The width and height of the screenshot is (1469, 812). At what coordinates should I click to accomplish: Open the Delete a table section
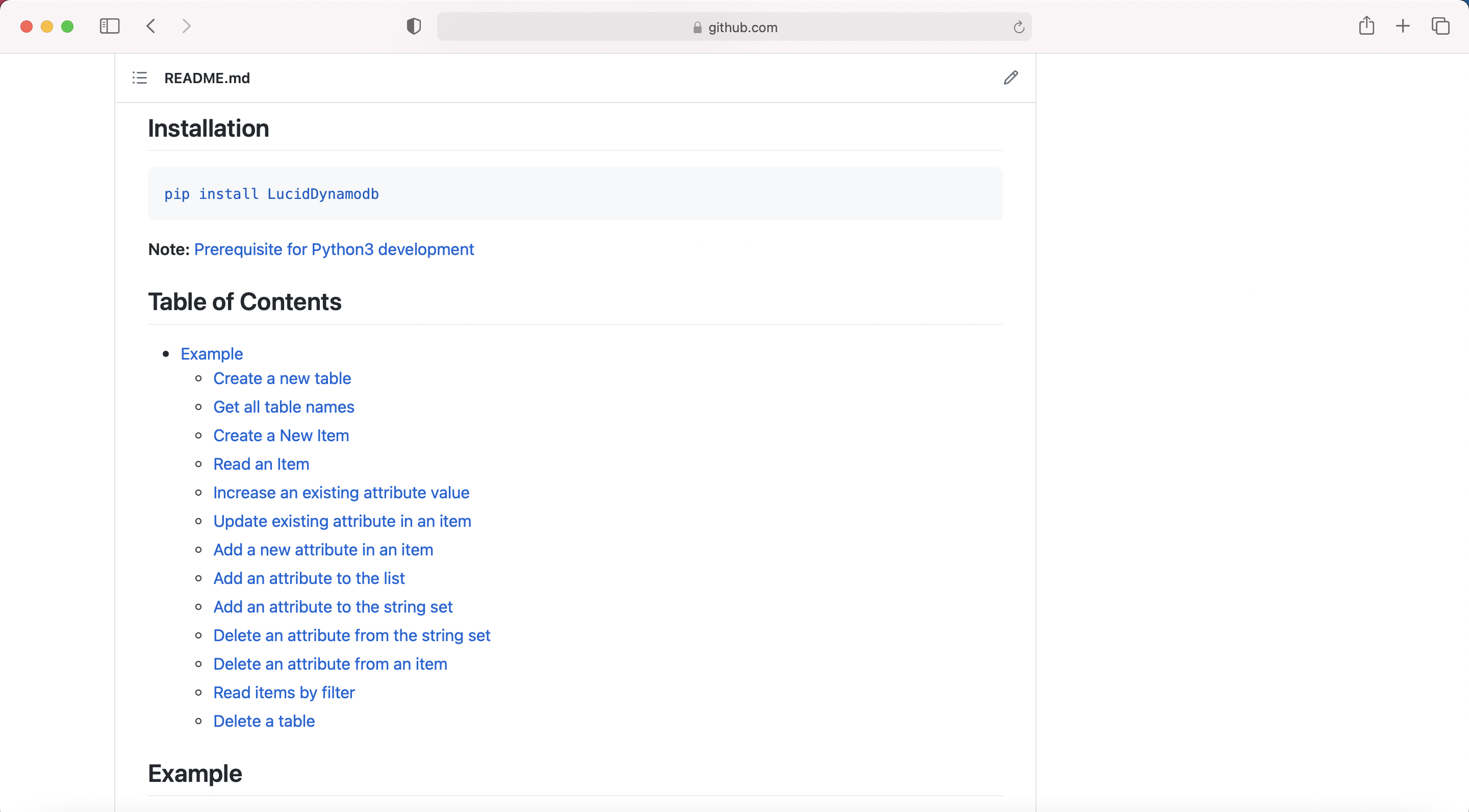(264, 721)
